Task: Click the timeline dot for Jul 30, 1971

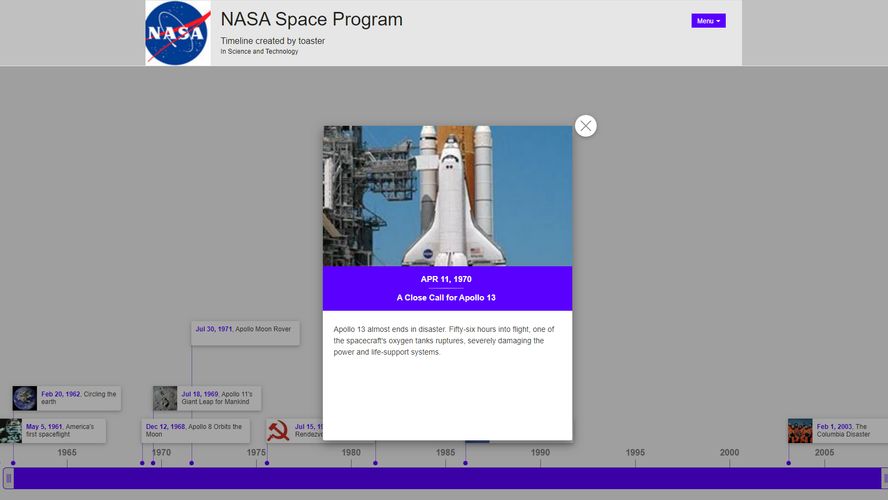Action: pos(192,463)
